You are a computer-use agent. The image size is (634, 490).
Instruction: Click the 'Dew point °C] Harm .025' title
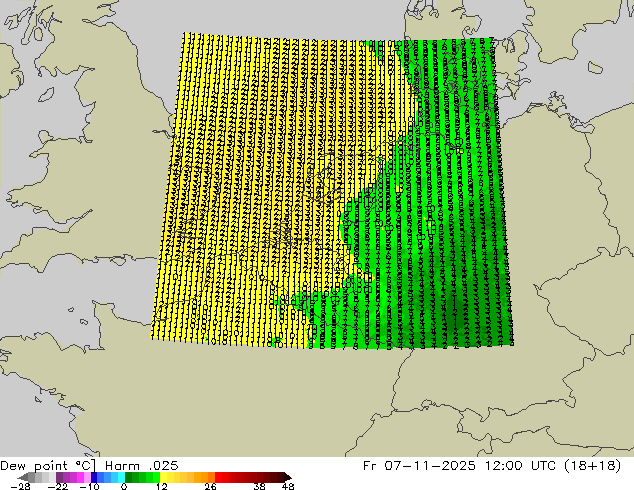pyautogui.click(x=89, y=466)
